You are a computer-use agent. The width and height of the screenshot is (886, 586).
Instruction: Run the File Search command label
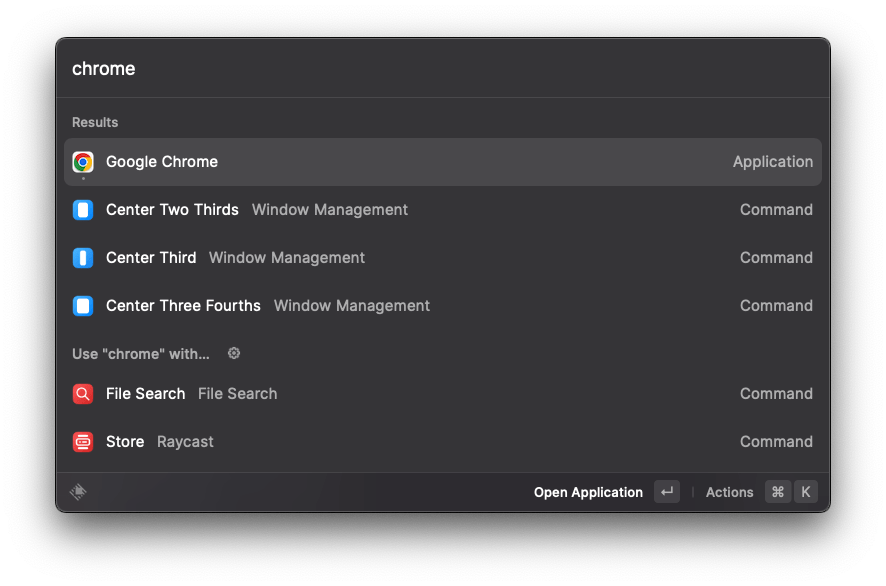pyautogui.click(x=145, y=394)
